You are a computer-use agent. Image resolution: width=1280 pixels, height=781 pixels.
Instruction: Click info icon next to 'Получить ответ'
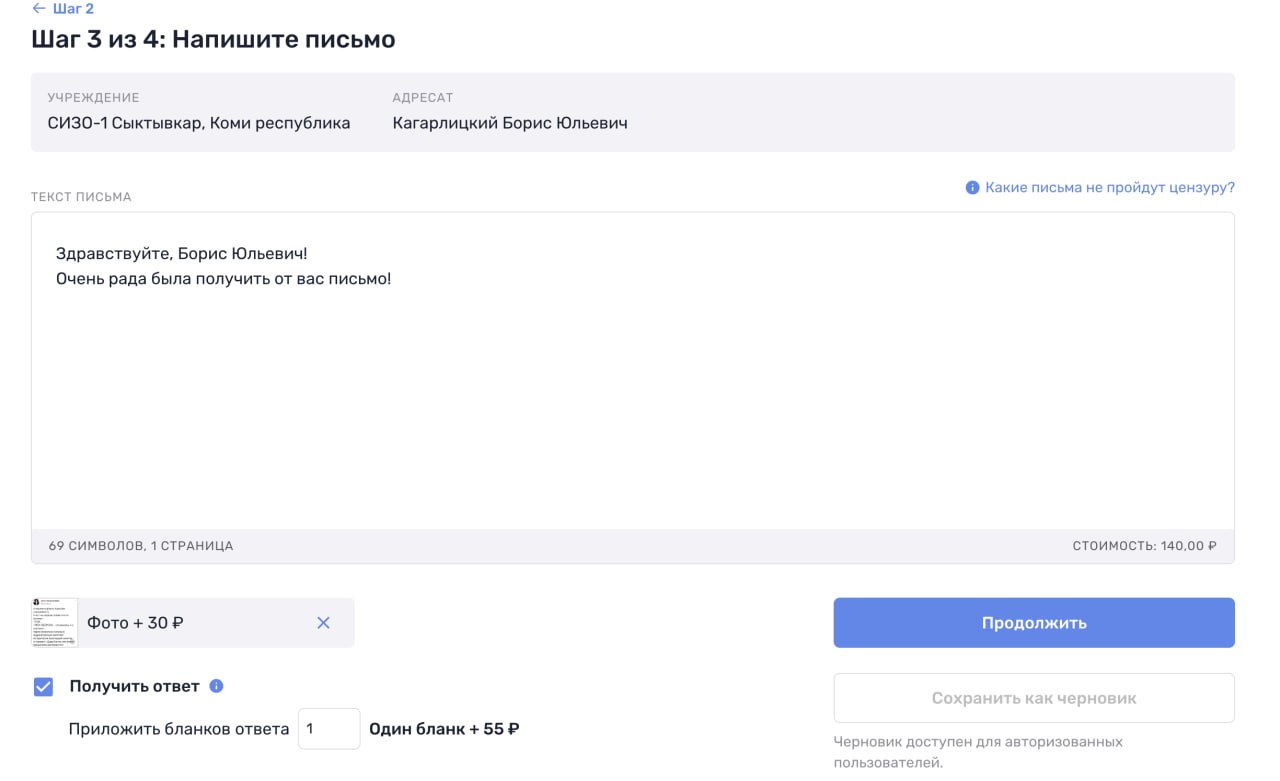point(217,687)
